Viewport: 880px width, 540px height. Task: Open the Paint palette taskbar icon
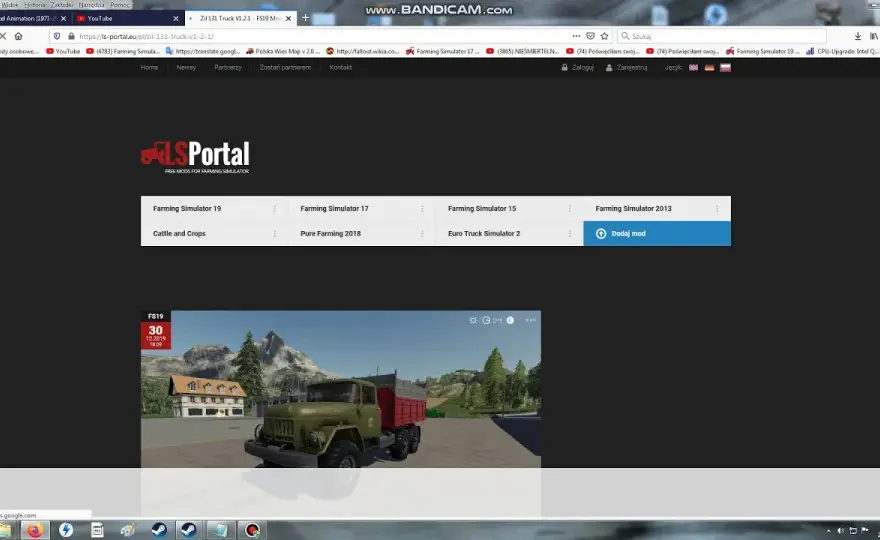tap(128, 530)
